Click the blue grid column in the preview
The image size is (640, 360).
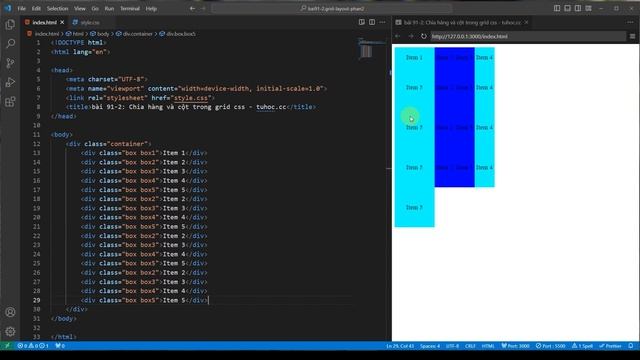pos(454,117)
